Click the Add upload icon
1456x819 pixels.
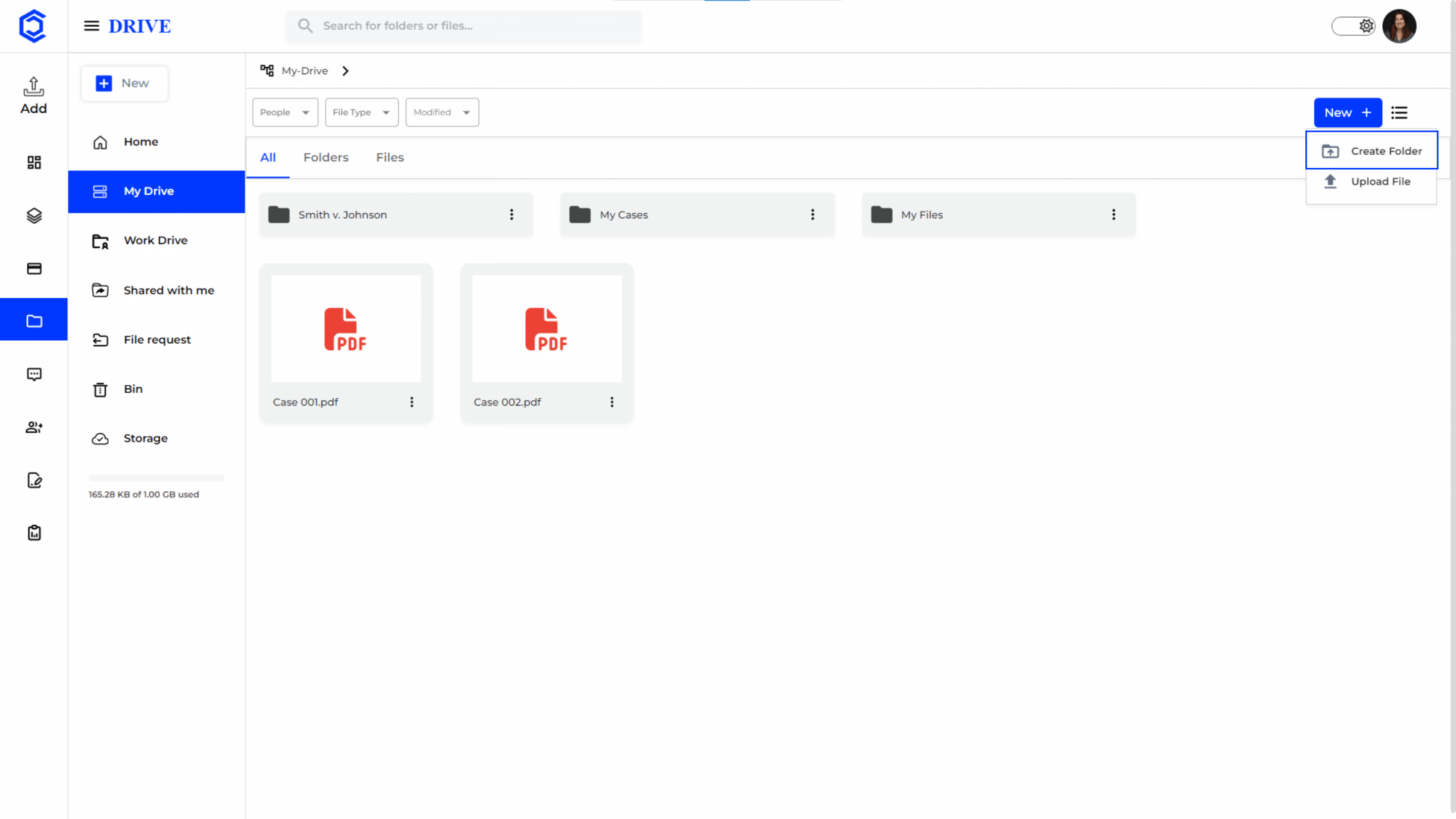click(34, 86)
